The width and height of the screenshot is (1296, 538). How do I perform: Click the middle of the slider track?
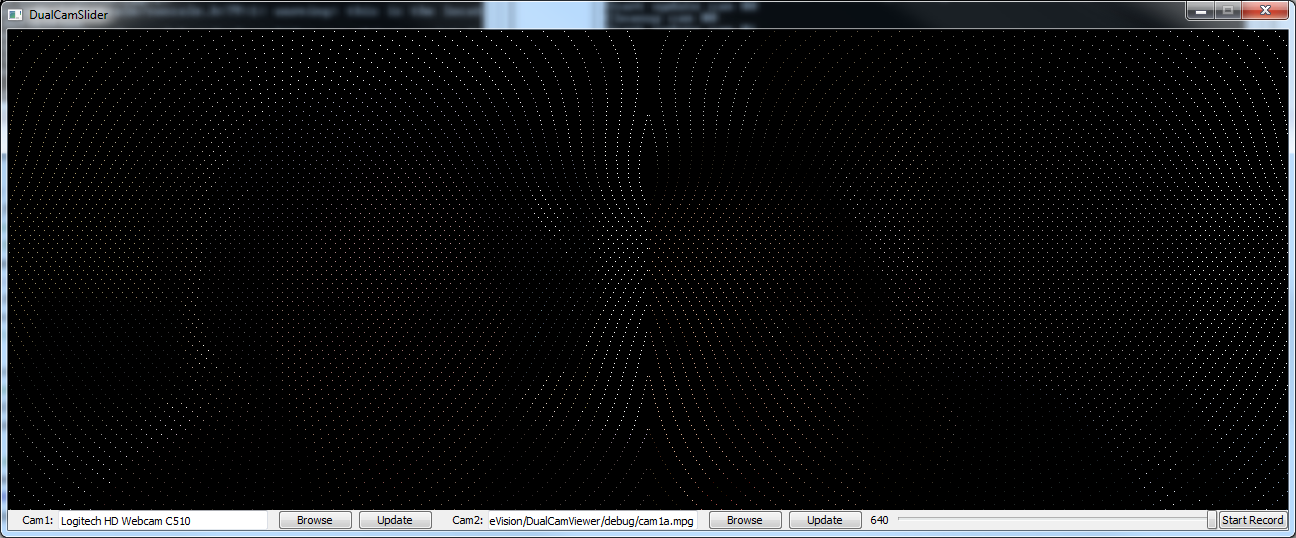click(1055, 519)
